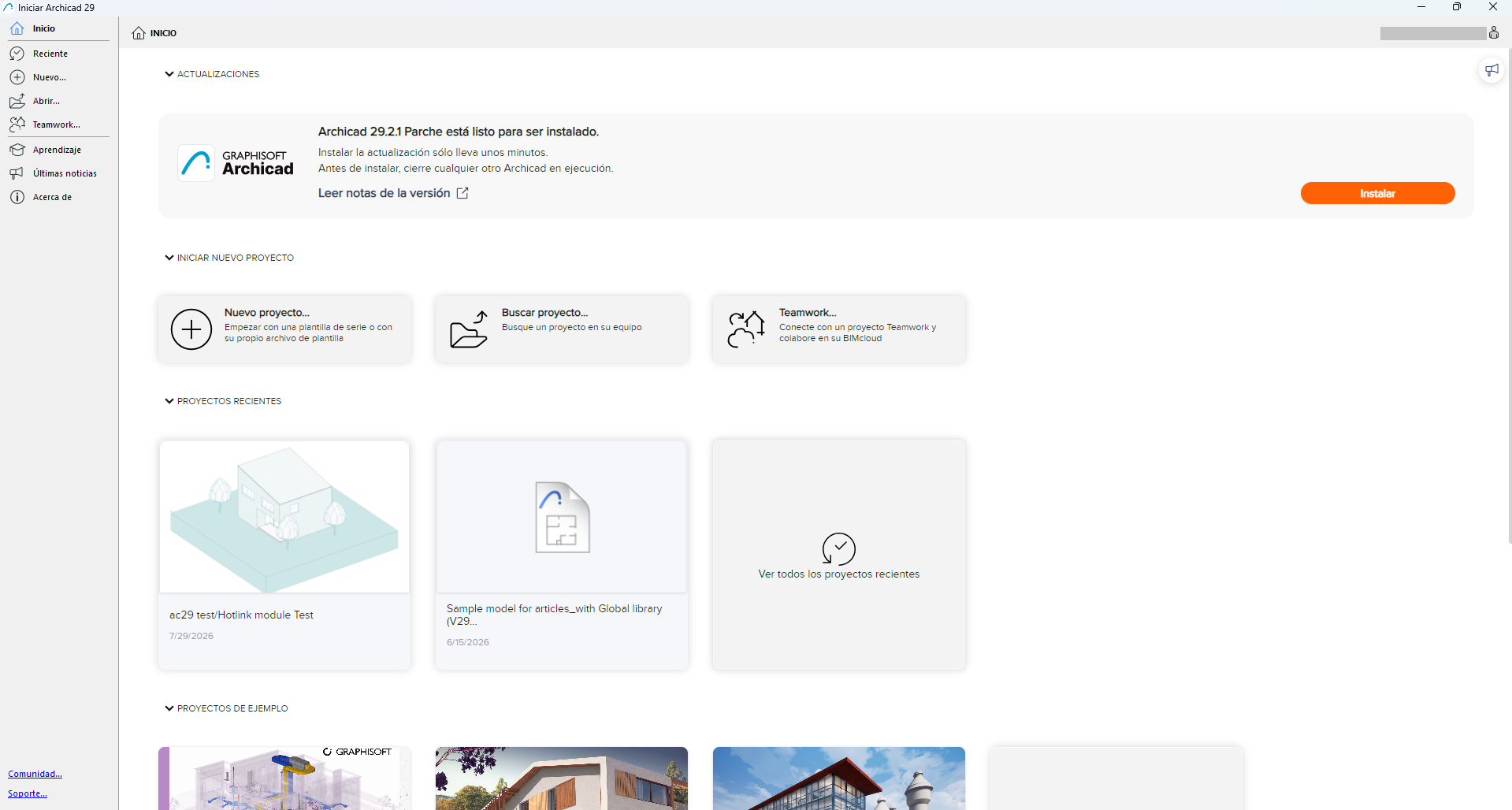Click the Teamwork... card title in new project section
This screenshot has width=1512, height=810.
808,313
